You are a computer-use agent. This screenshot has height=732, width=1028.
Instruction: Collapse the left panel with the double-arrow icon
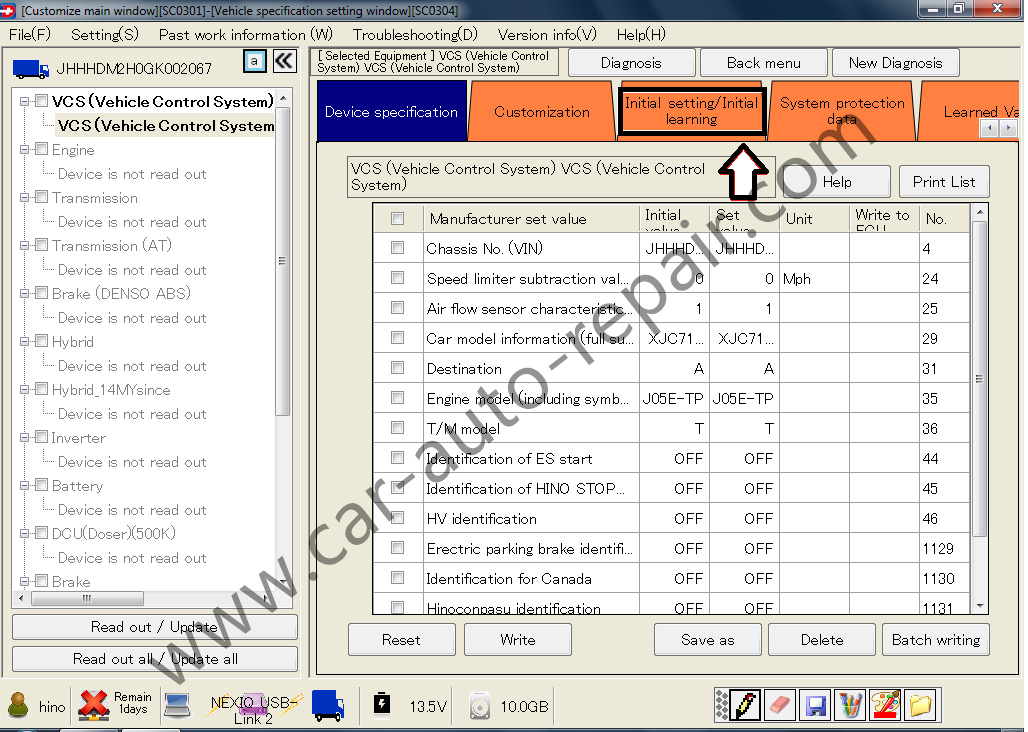(x=285, y=61)
